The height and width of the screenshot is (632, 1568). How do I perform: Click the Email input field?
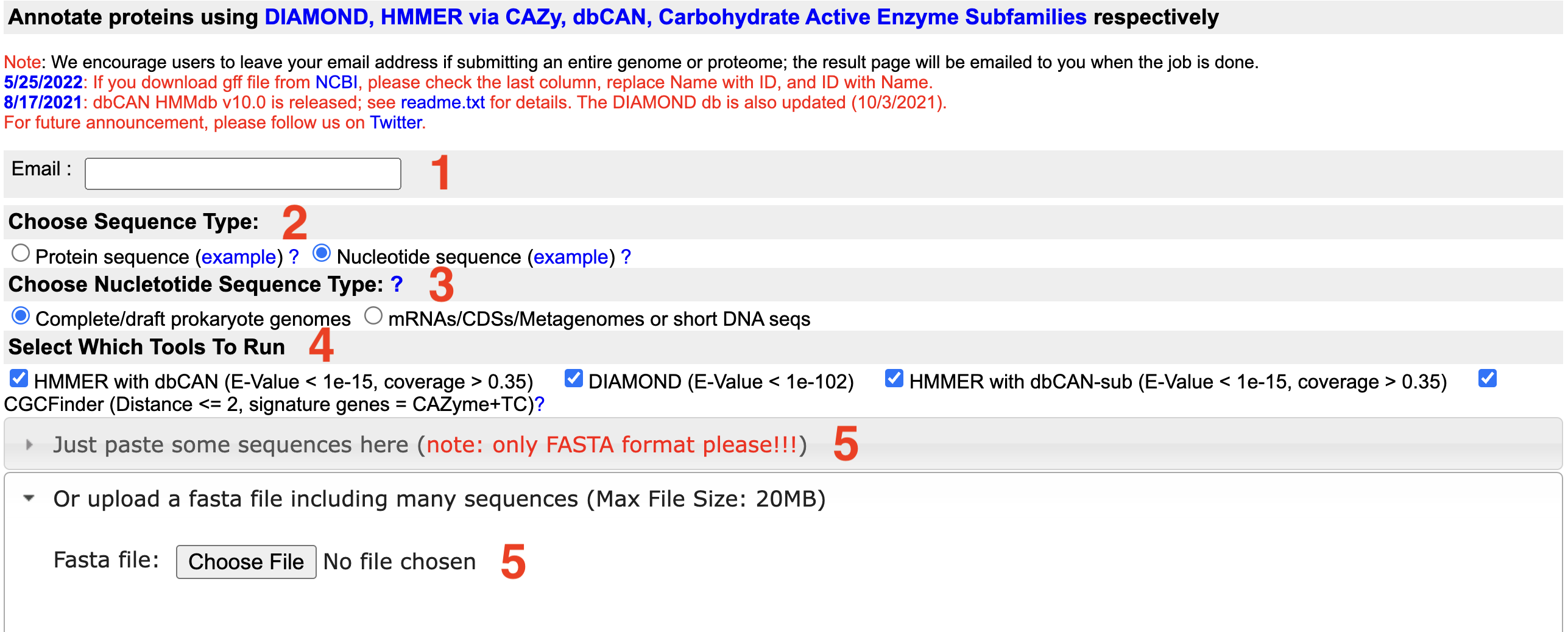(242, 174)
